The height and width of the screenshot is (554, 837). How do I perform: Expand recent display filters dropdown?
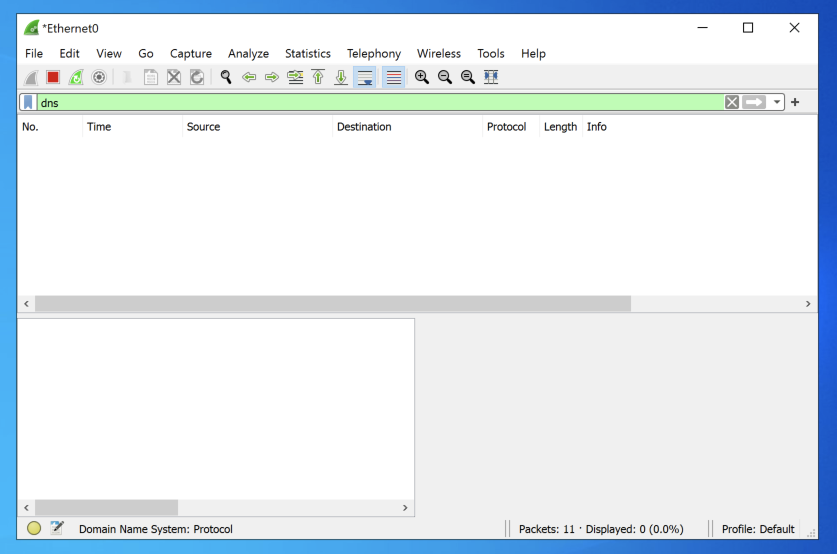pyautogui.click(x=777, y=102)
